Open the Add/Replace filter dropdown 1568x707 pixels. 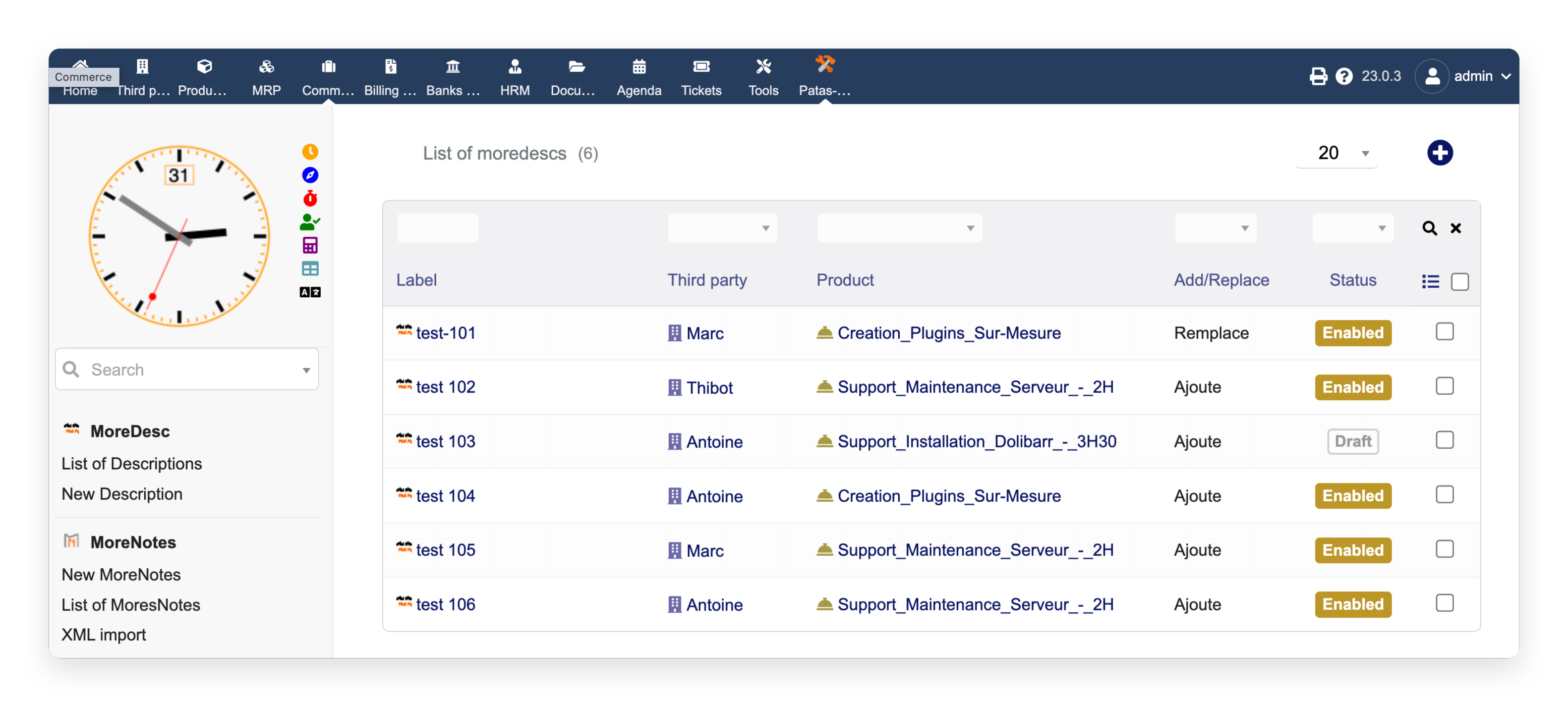point(1215,229)
